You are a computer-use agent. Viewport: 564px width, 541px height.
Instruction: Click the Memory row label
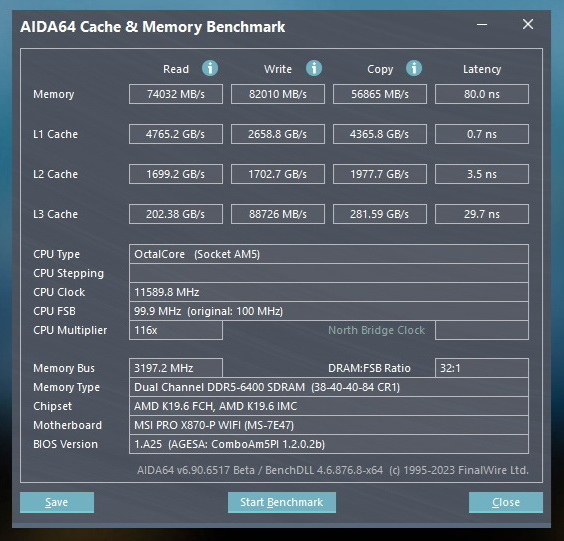54,94
